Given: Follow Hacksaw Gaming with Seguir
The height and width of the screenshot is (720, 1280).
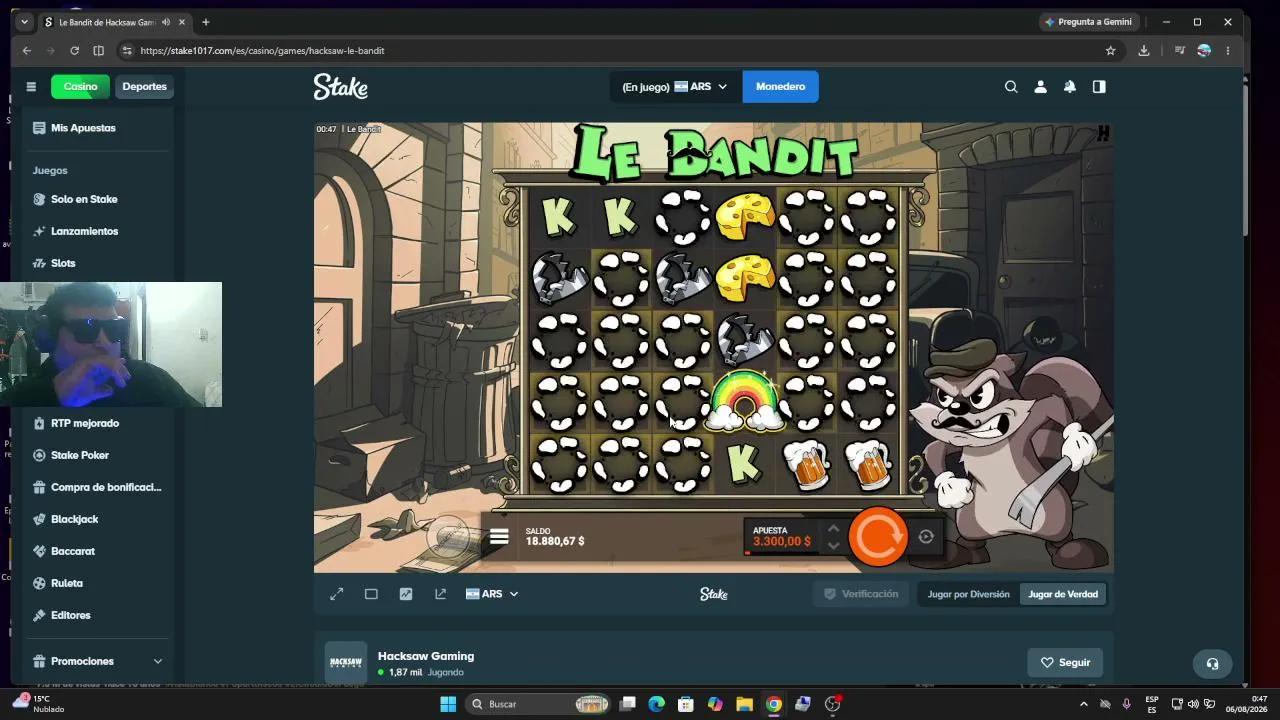Looking at the screenshot, I should click(1065, 662).
